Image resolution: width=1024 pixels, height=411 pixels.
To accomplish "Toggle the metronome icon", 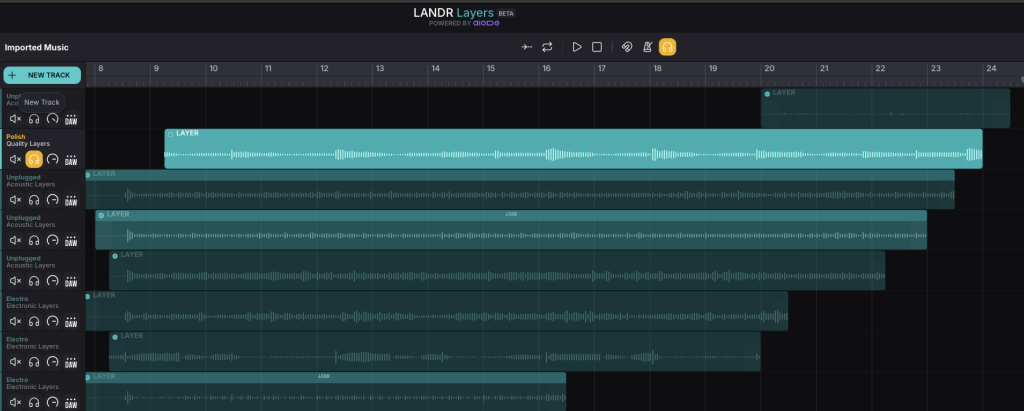I will (647, 47).
